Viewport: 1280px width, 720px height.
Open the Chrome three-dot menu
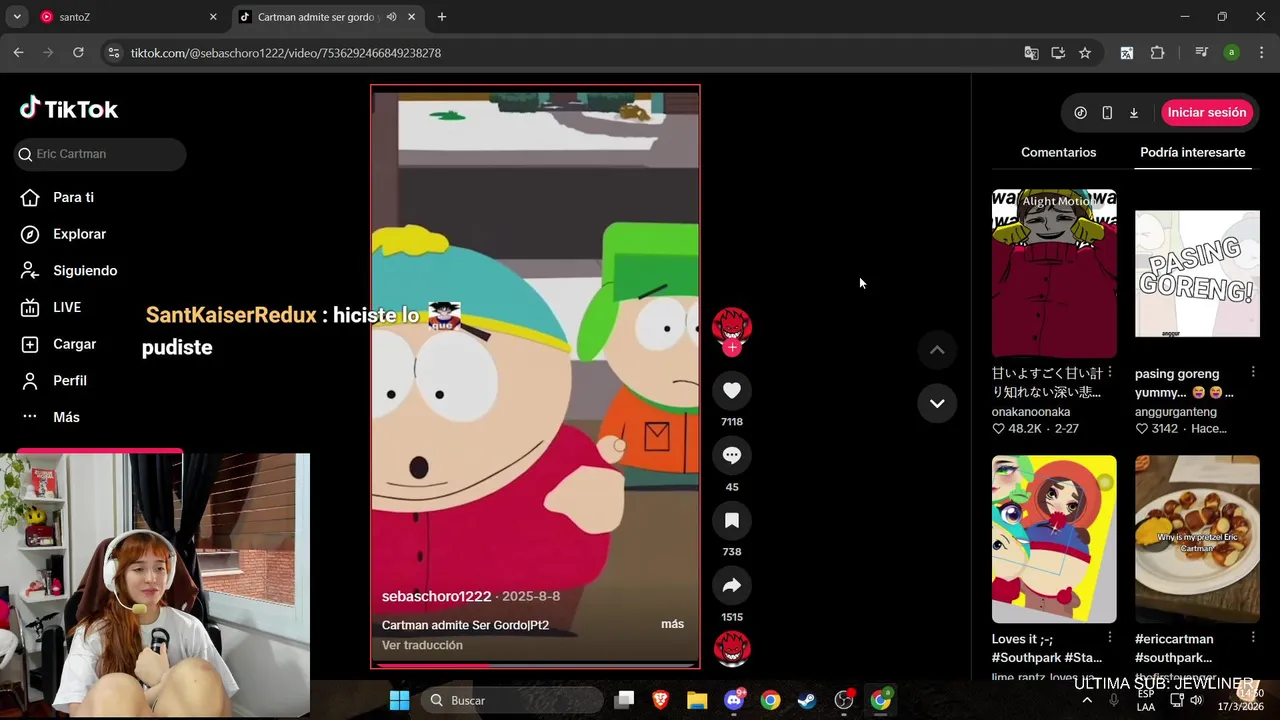click(x=1259, y=53)
